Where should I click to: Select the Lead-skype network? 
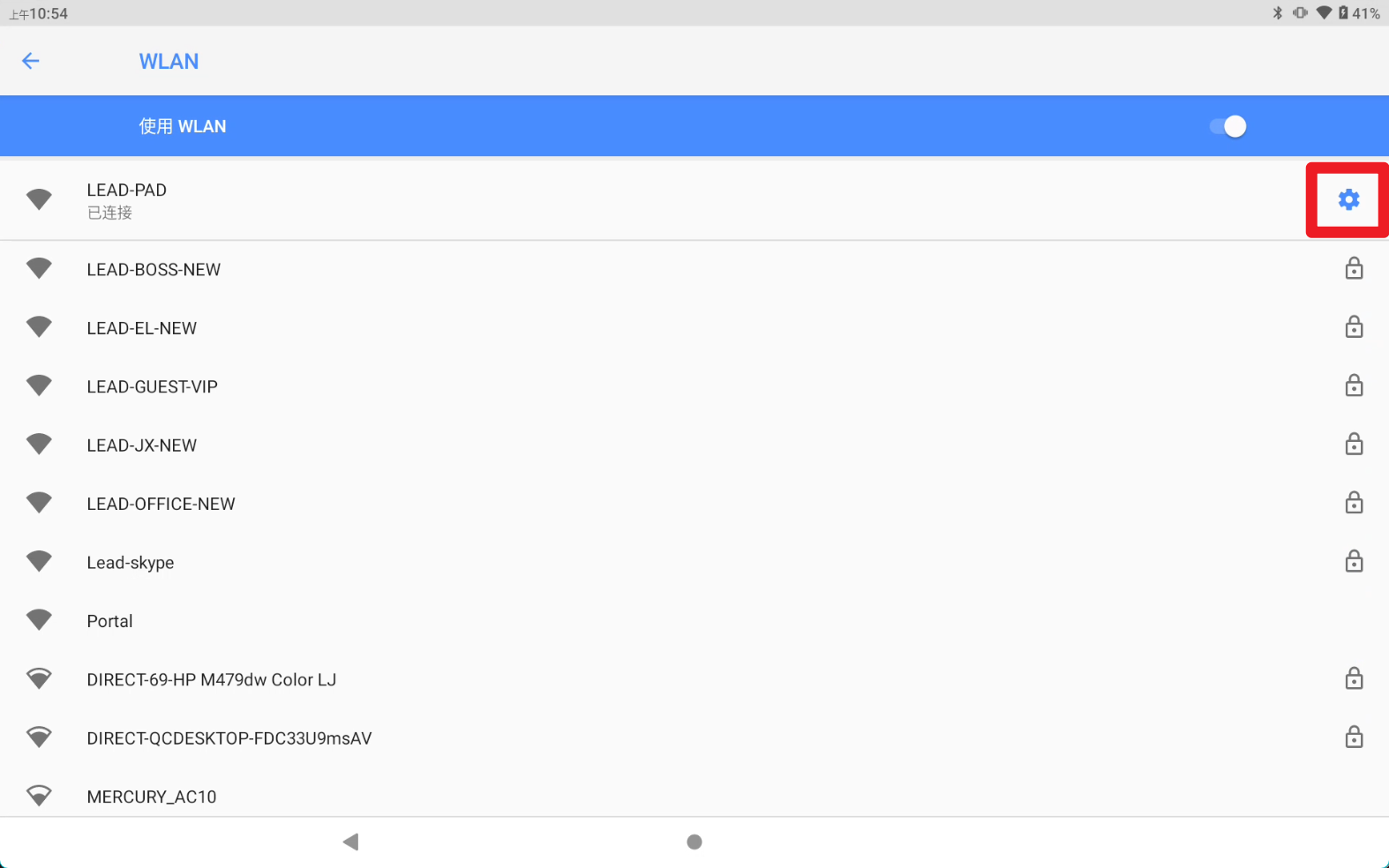click(131, 563)
